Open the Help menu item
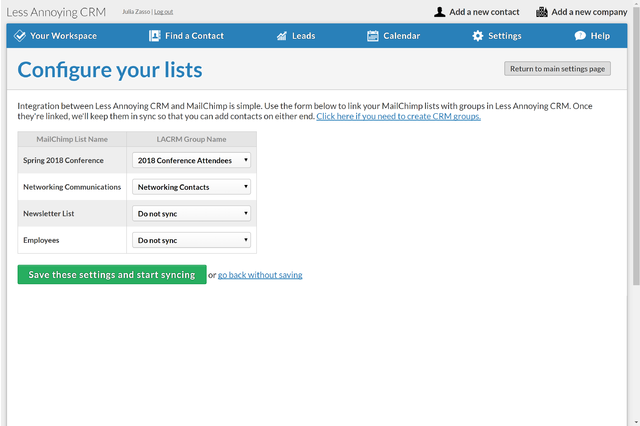The width and height of the screenshot is (640, 426). coord(592,36)
